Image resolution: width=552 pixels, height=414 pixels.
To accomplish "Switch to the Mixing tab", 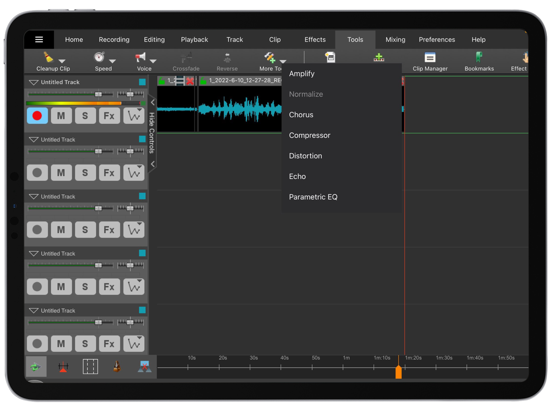I will click(395, 39).
